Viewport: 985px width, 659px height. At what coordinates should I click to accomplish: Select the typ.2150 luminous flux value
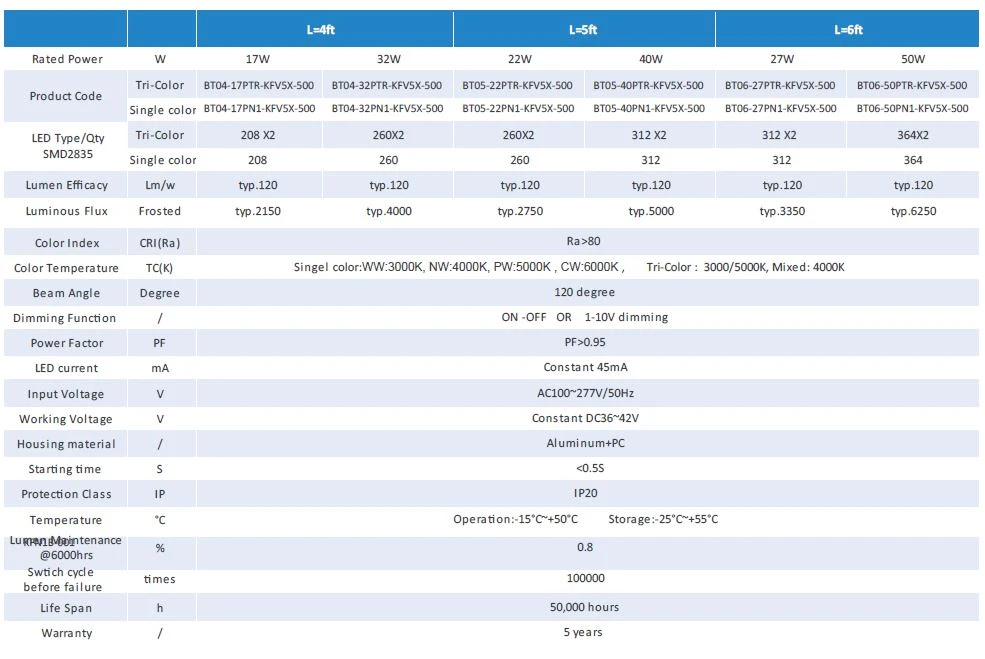tap(258, 211)
